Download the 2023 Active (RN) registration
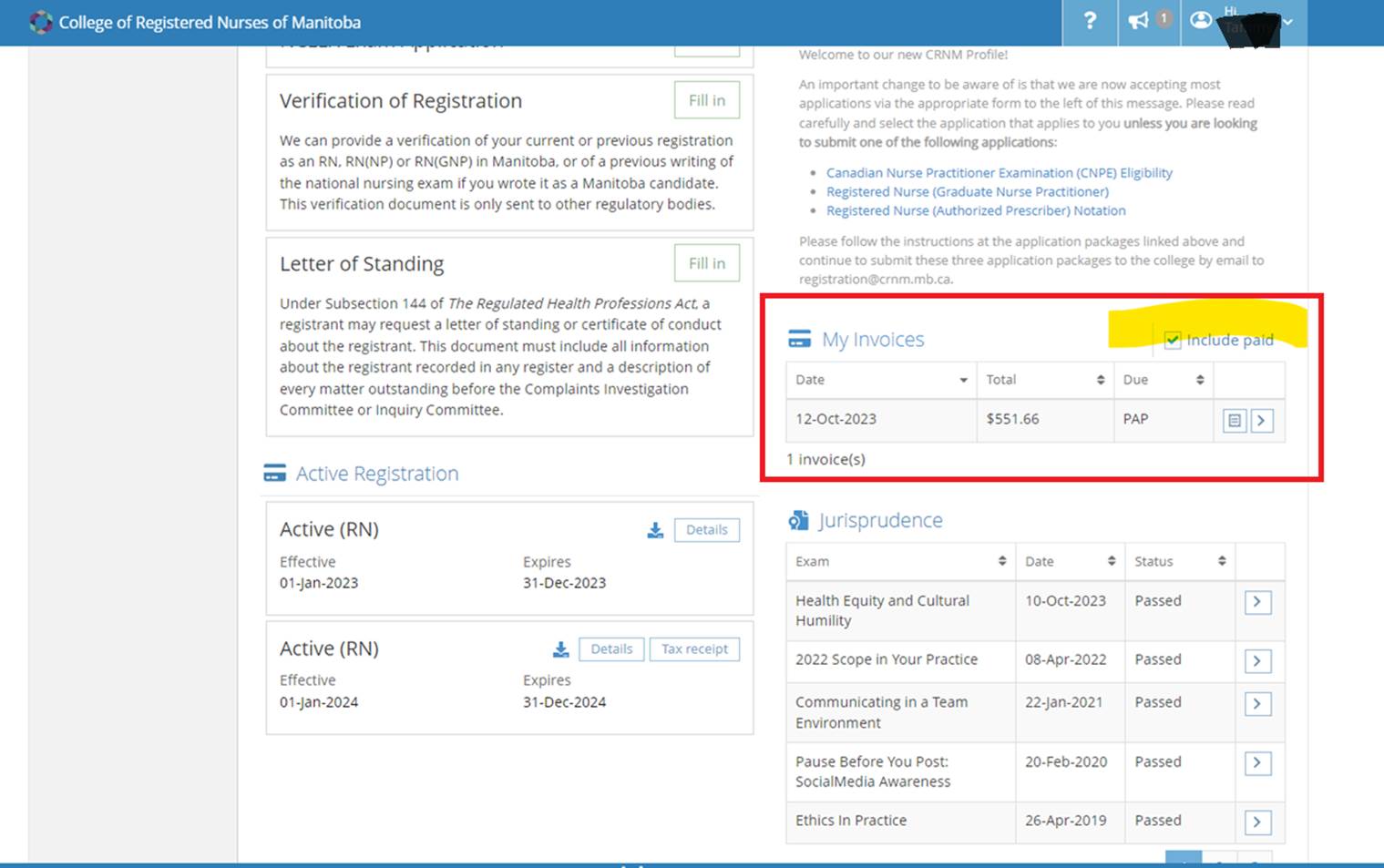Screen dimensions: 1384x868 [655, 530]
